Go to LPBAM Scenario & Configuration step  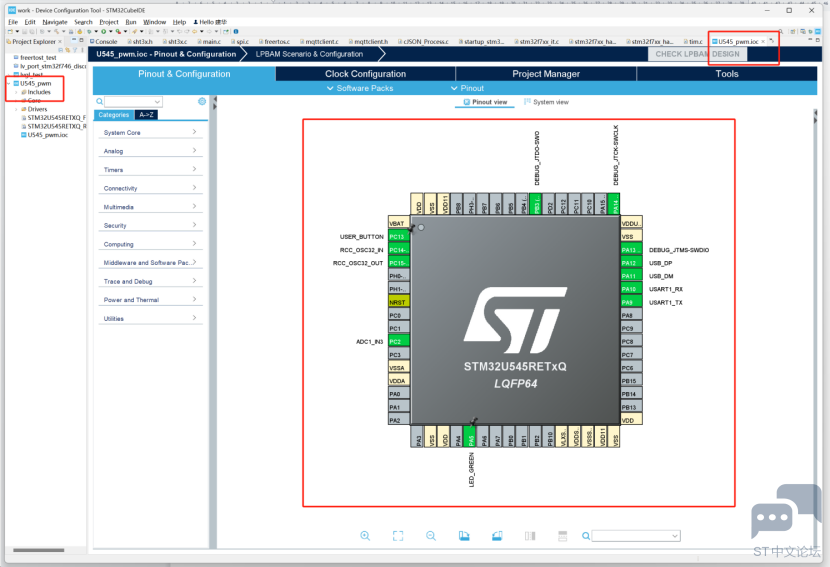309,54
